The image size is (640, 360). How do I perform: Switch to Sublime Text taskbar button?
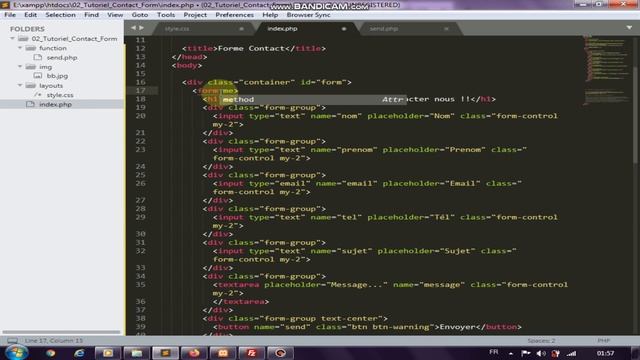point(165,353)
